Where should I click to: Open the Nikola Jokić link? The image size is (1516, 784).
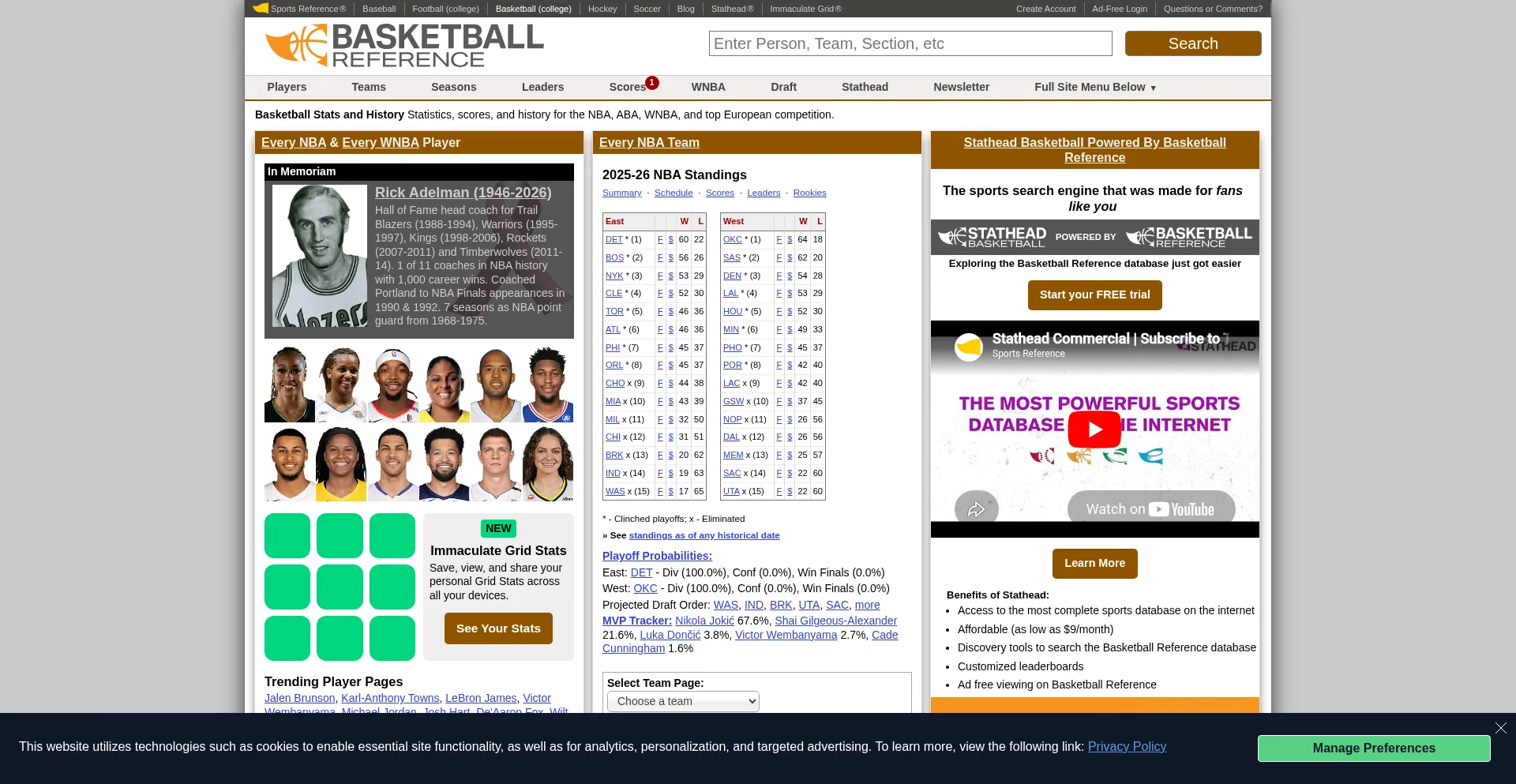(704, 621)
